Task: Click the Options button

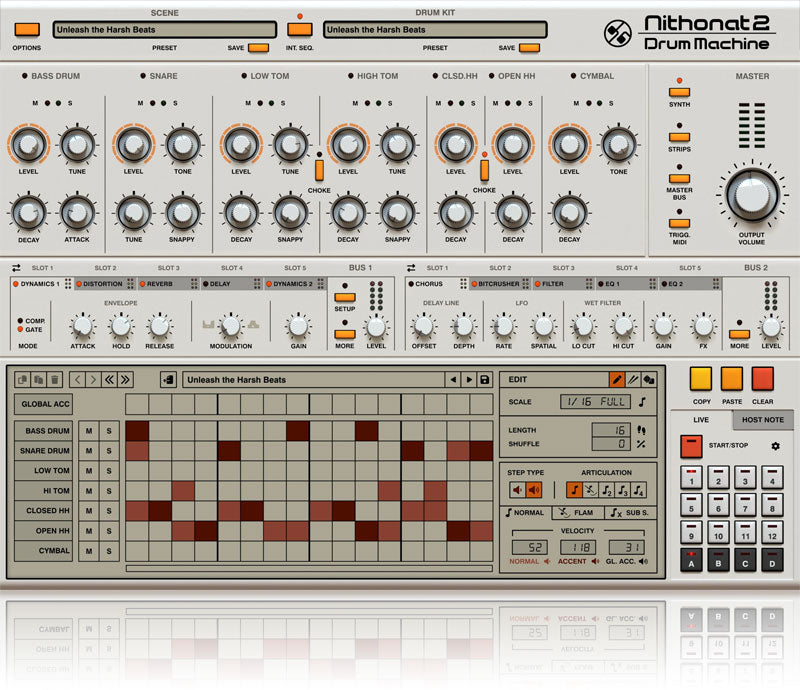Action: [27, 30]
